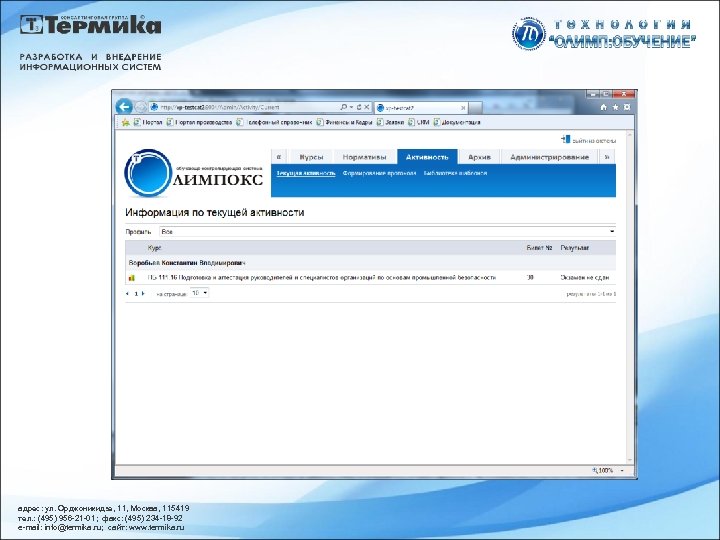
Task: Stop loading with address bar X icon
Action: pyautogui.click(x=366, y=107)
